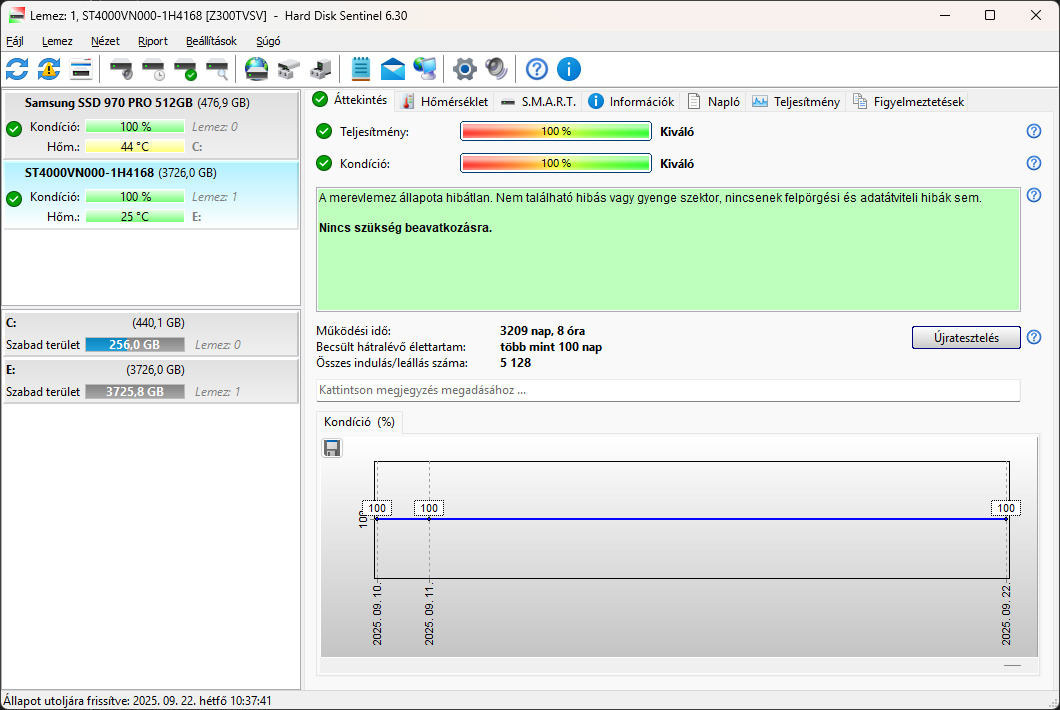Click the Újratesztelés button
Screen dimensions: 1060x710
click(966, 337)
